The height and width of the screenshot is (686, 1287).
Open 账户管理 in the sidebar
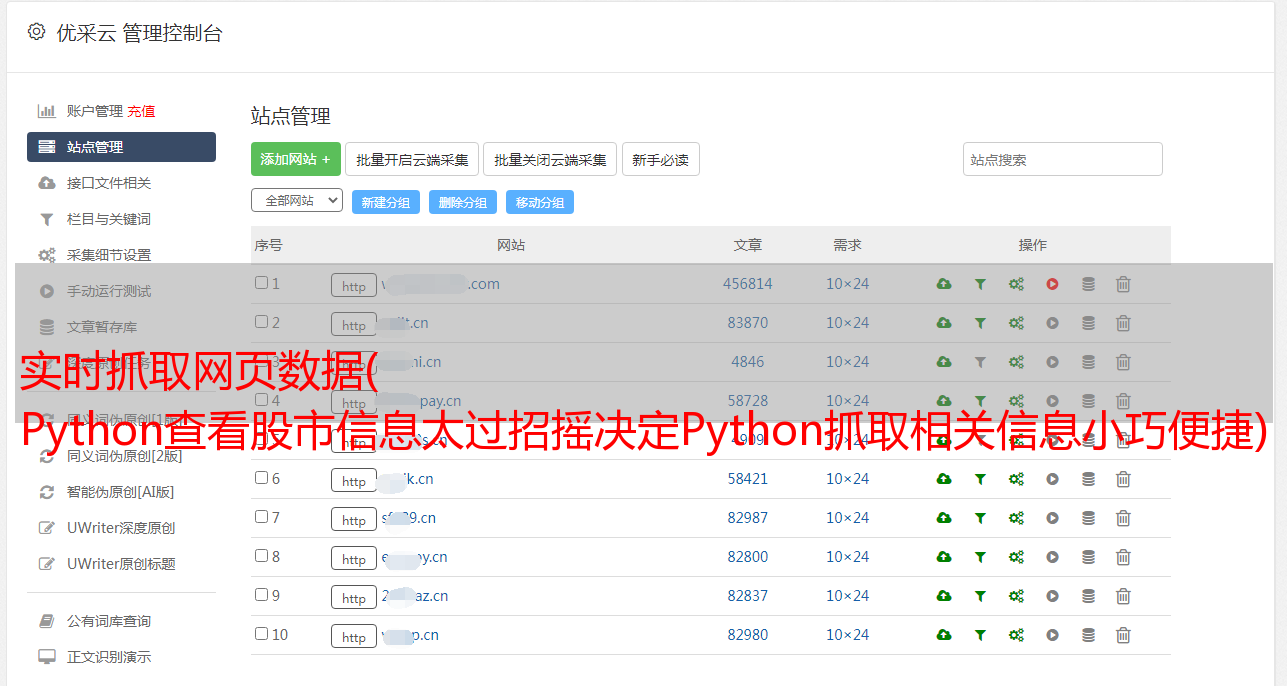95,111
